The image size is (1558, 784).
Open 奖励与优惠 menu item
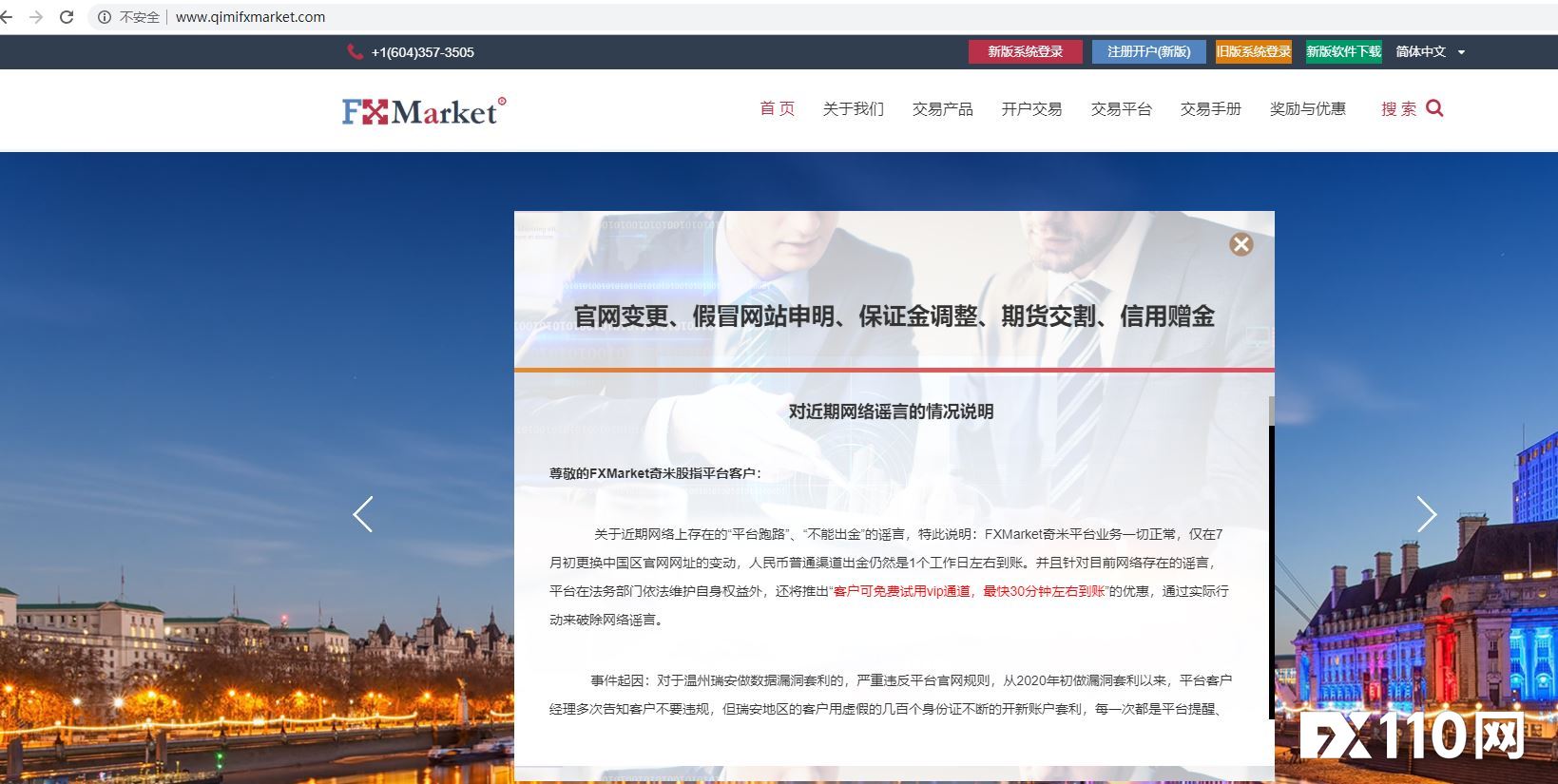pyautogui.click(x=1307, y=108)
